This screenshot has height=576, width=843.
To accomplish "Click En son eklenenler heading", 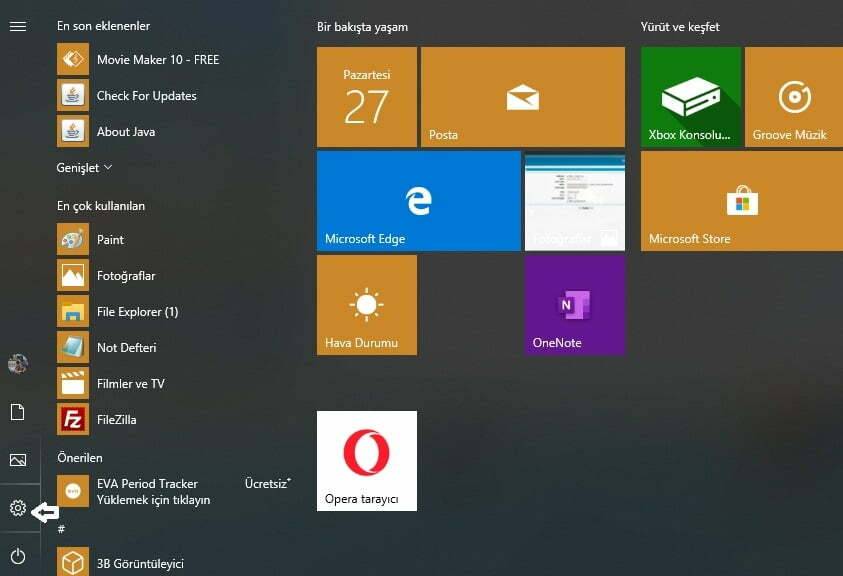I will pyautogui.click(x=103, y=26).
